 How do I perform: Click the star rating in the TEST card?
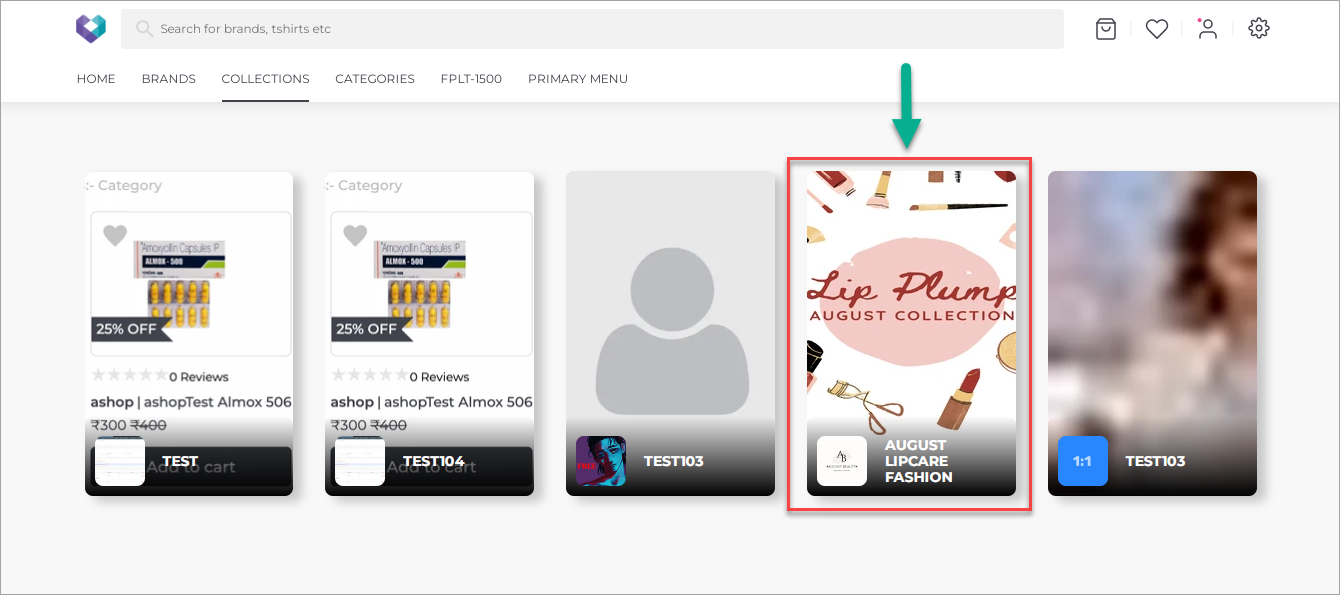coord(129,376)
